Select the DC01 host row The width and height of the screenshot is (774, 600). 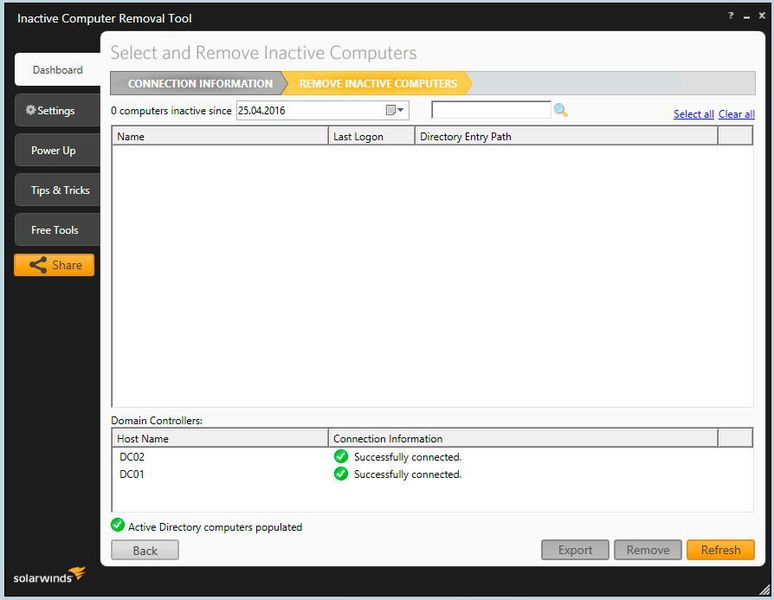pyautogui.click(x=432, y=474)
